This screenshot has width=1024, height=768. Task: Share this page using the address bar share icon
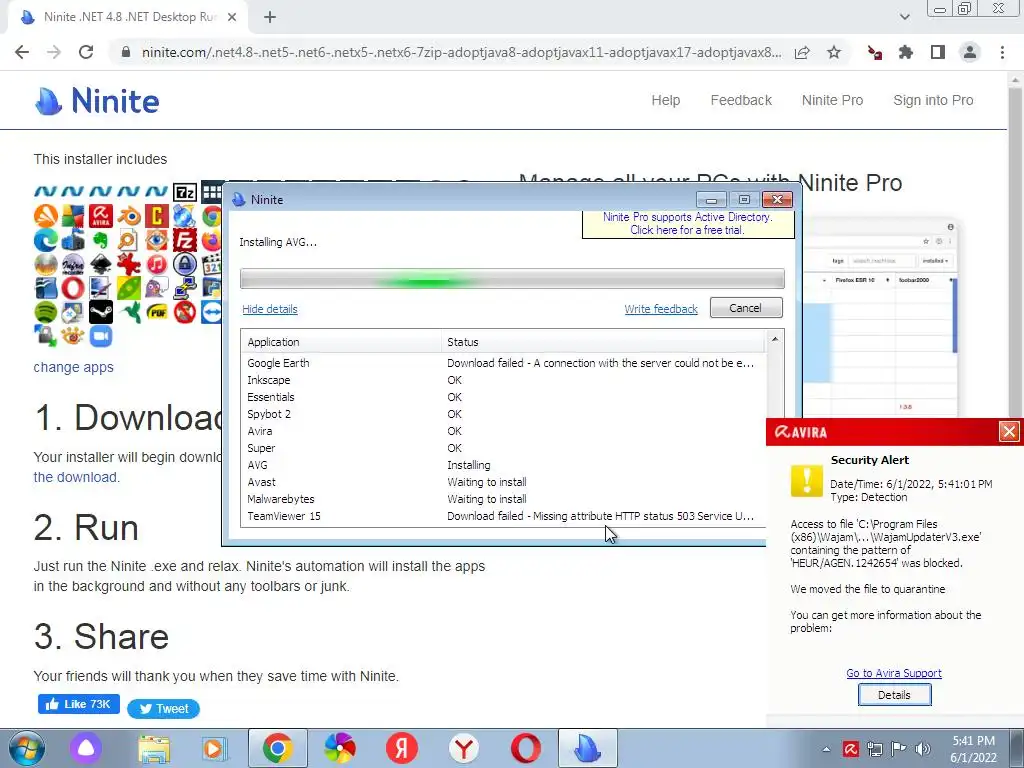pos(802,53)
